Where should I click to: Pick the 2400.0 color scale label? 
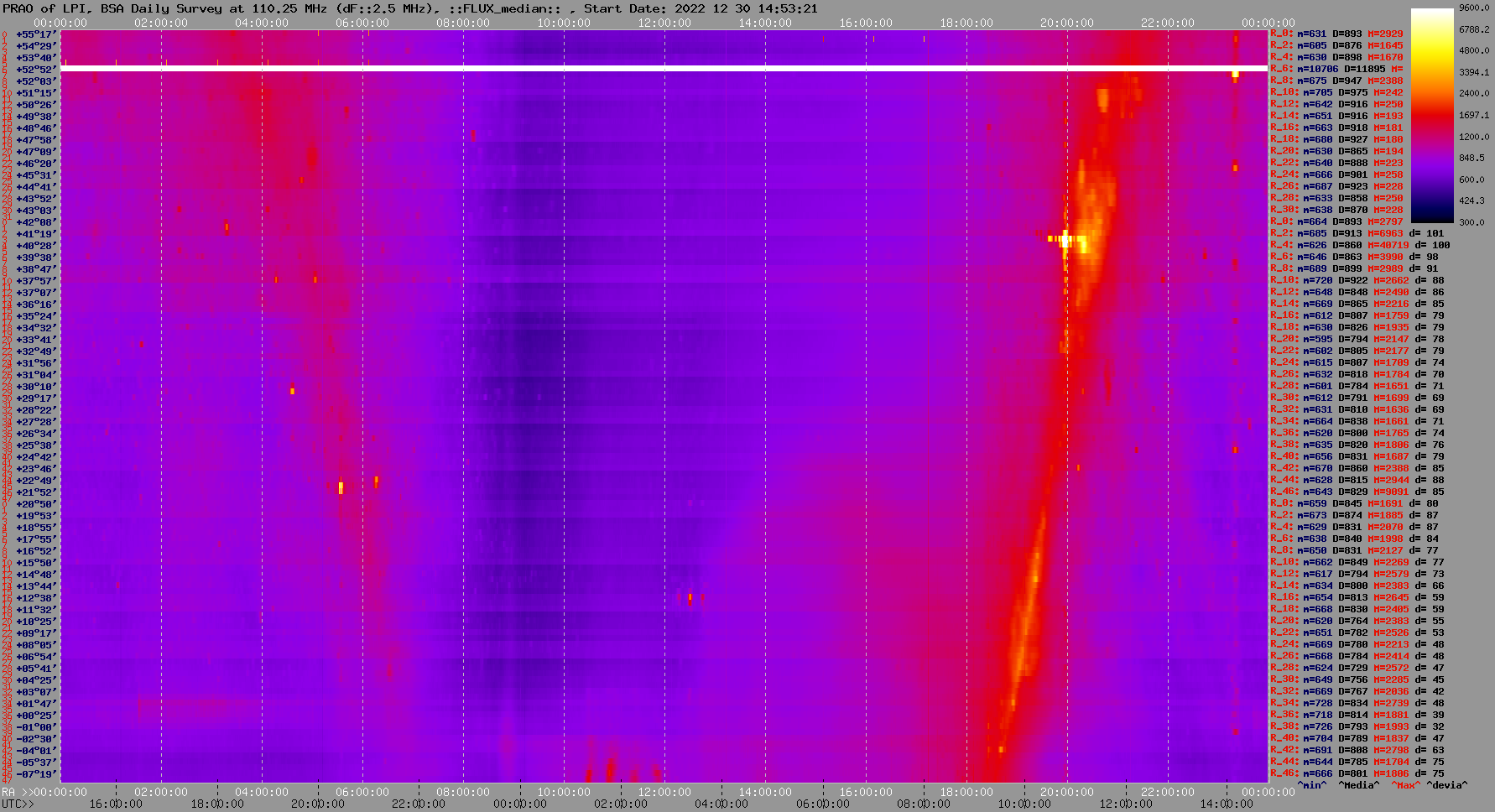click(x=1474, y=93)
